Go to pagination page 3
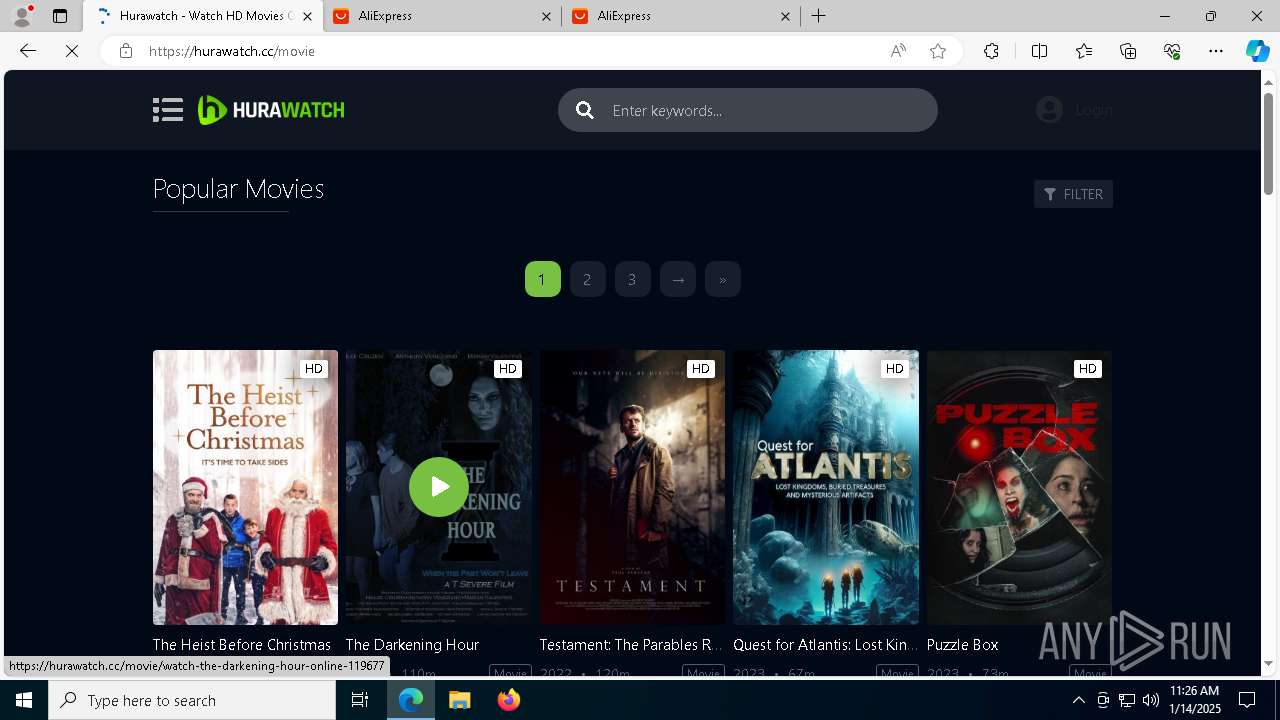The image size is (1280, 720). [632, 279]
